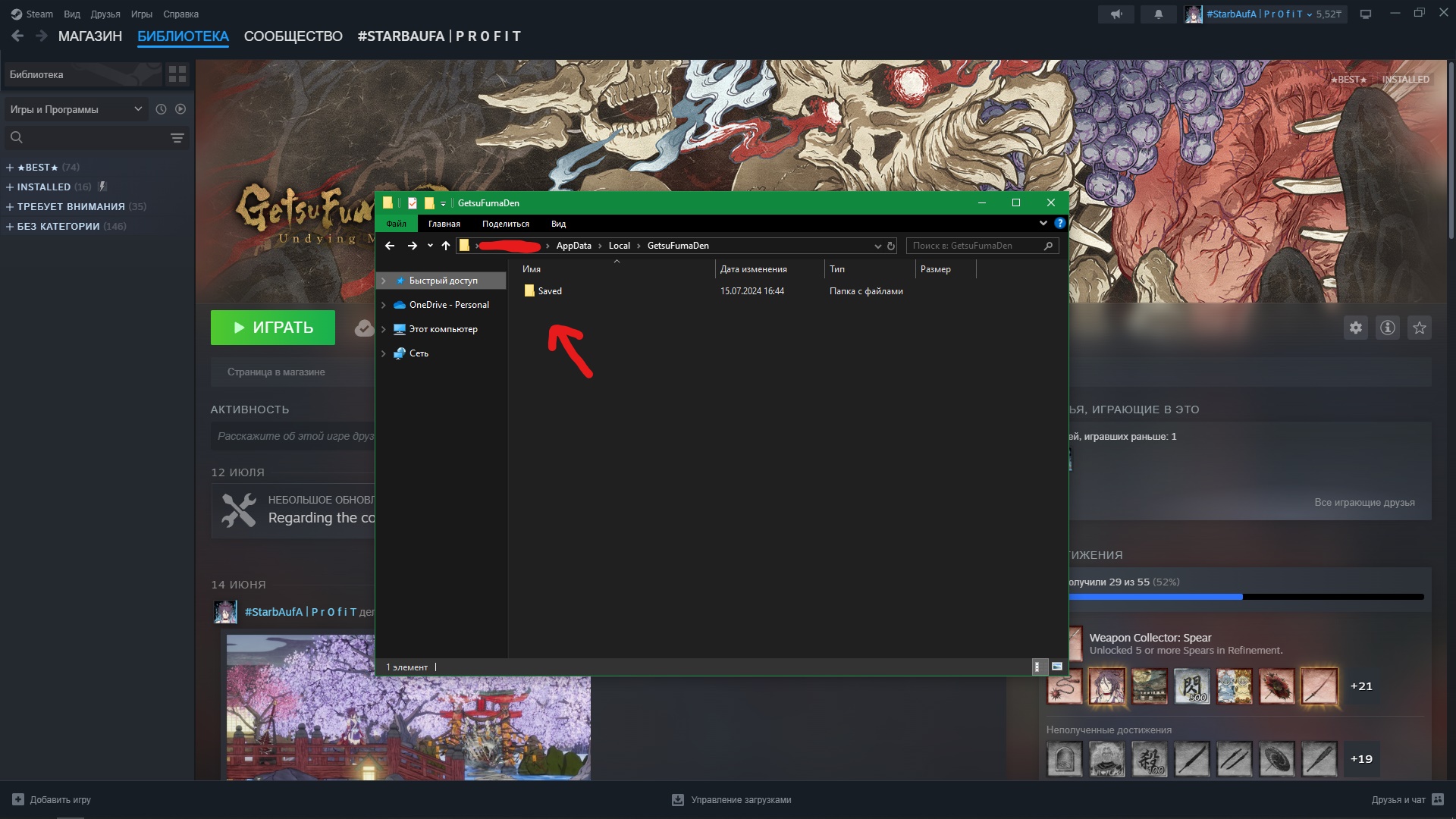1456x819 pixels.
Task: Expand the ★BEST★ library category
Action: coord(10,168)
